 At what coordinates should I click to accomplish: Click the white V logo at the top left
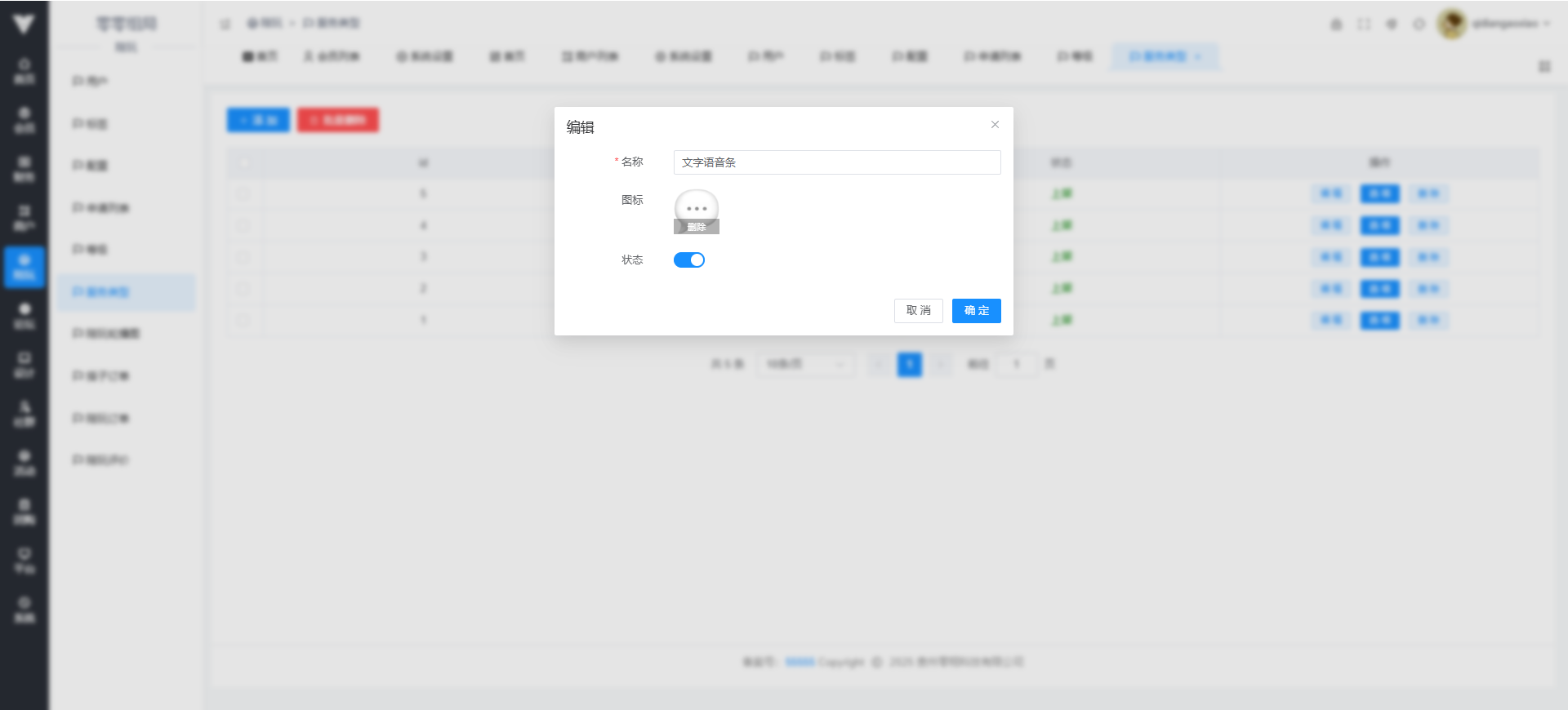click(x=24, y=24)
